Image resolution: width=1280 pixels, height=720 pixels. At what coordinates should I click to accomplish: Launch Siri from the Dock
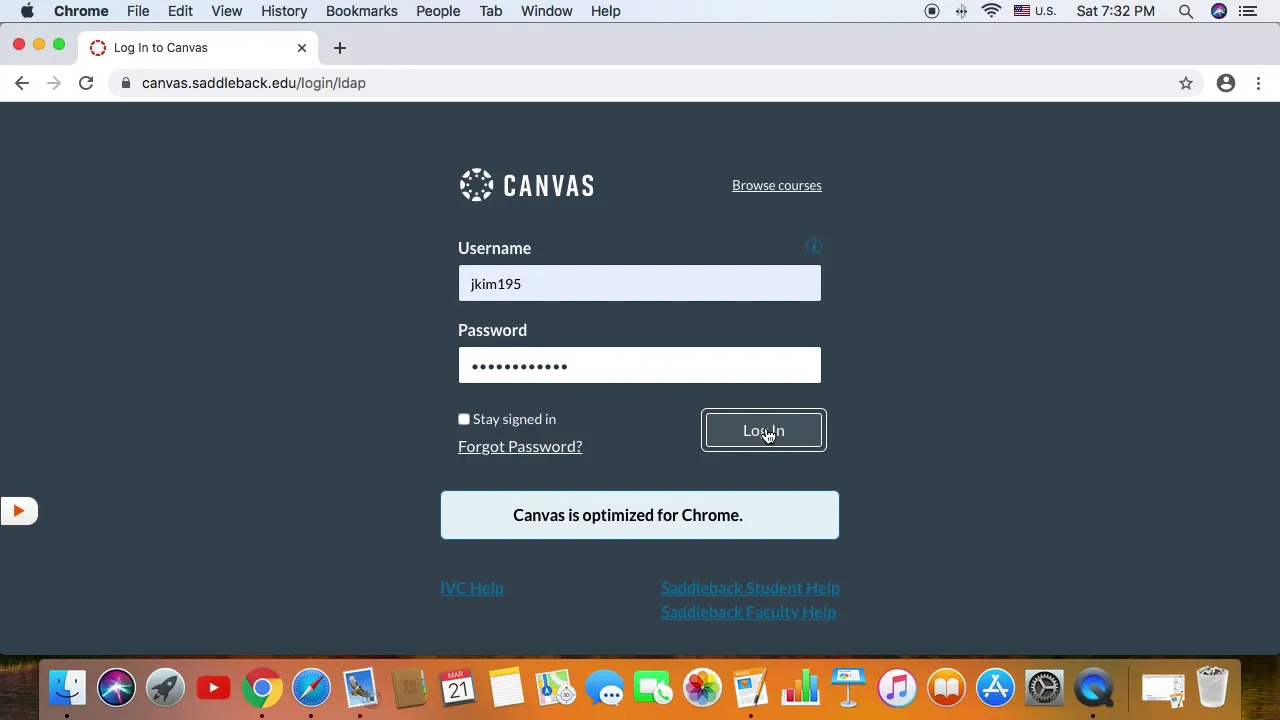click(116, 688)
